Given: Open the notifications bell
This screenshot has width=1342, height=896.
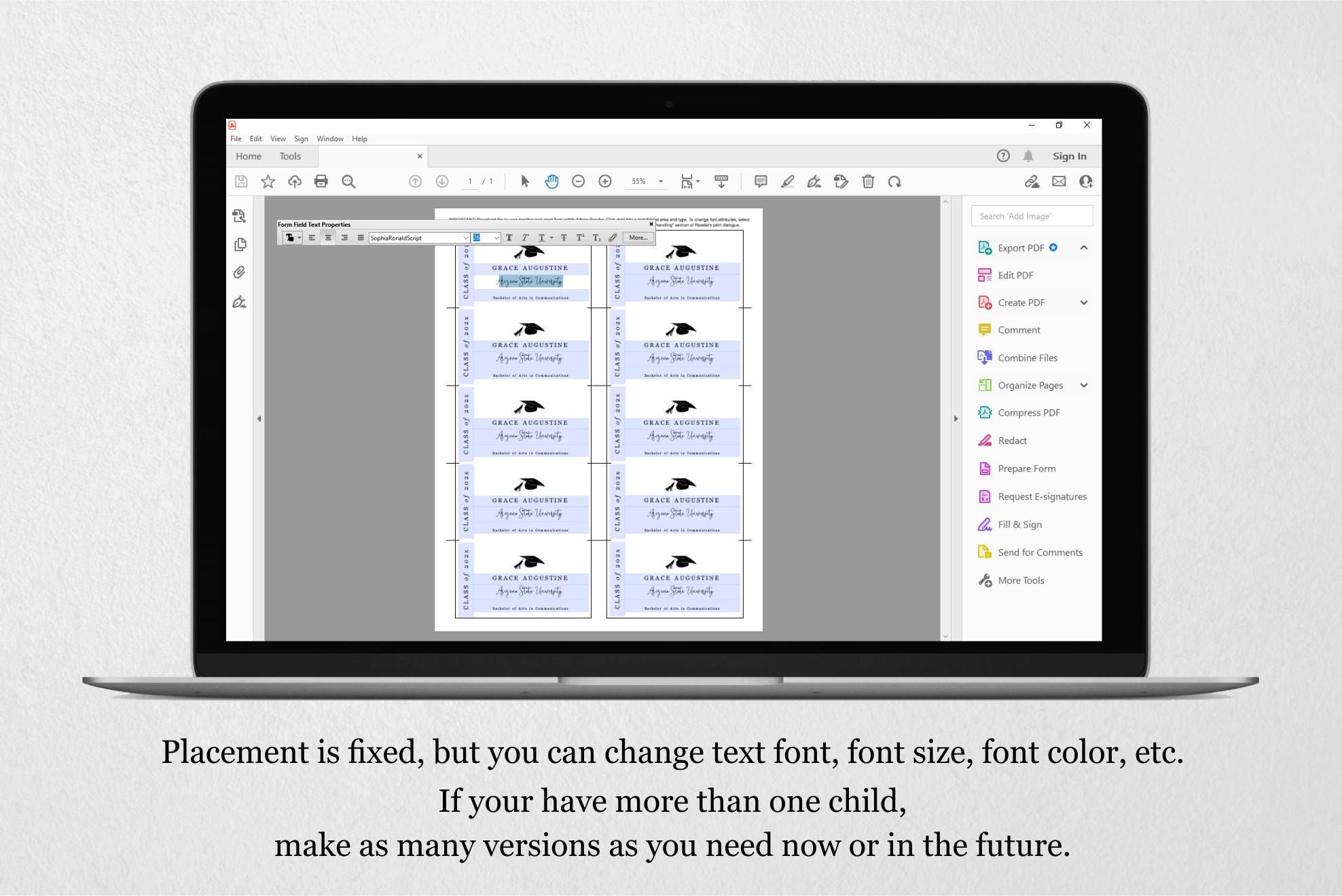Looking at the screenshot, I should pos(1028,155).
